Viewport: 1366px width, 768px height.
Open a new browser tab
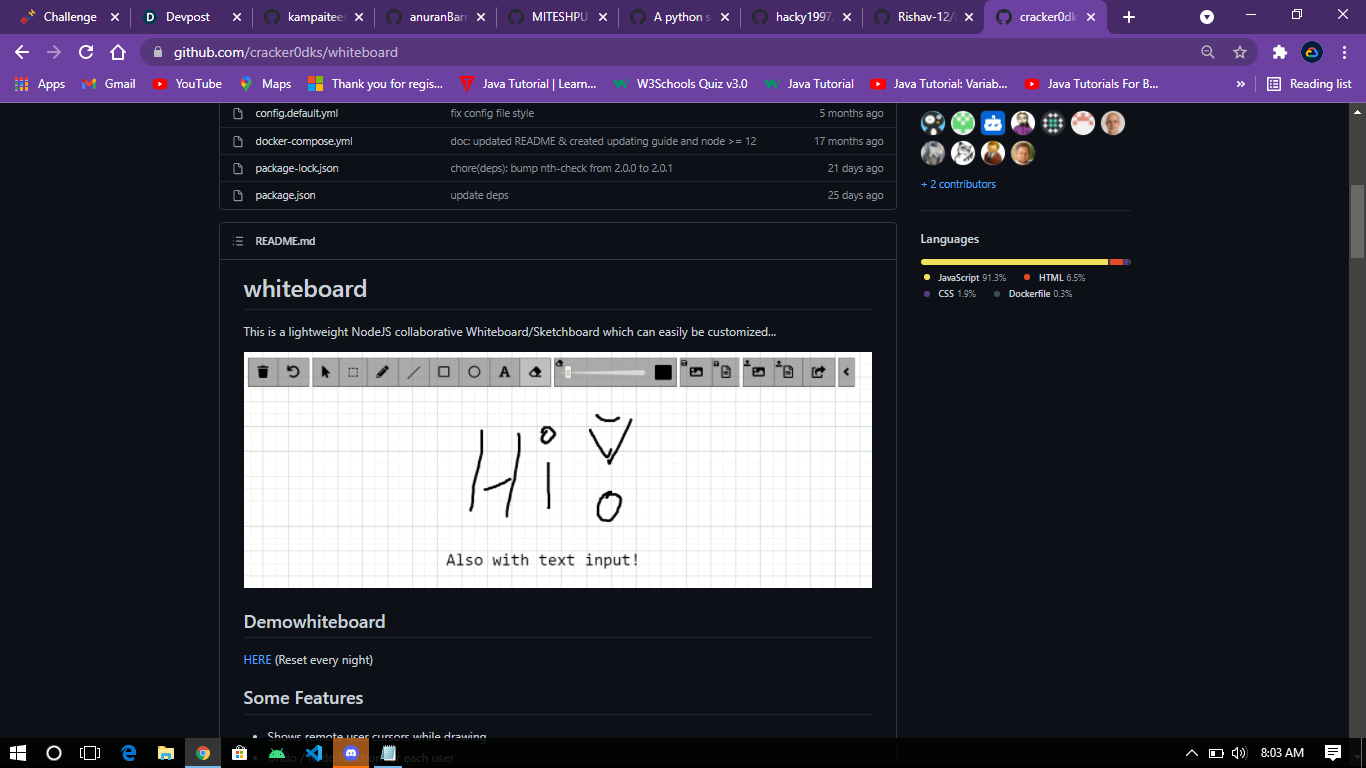point(1129,17)
